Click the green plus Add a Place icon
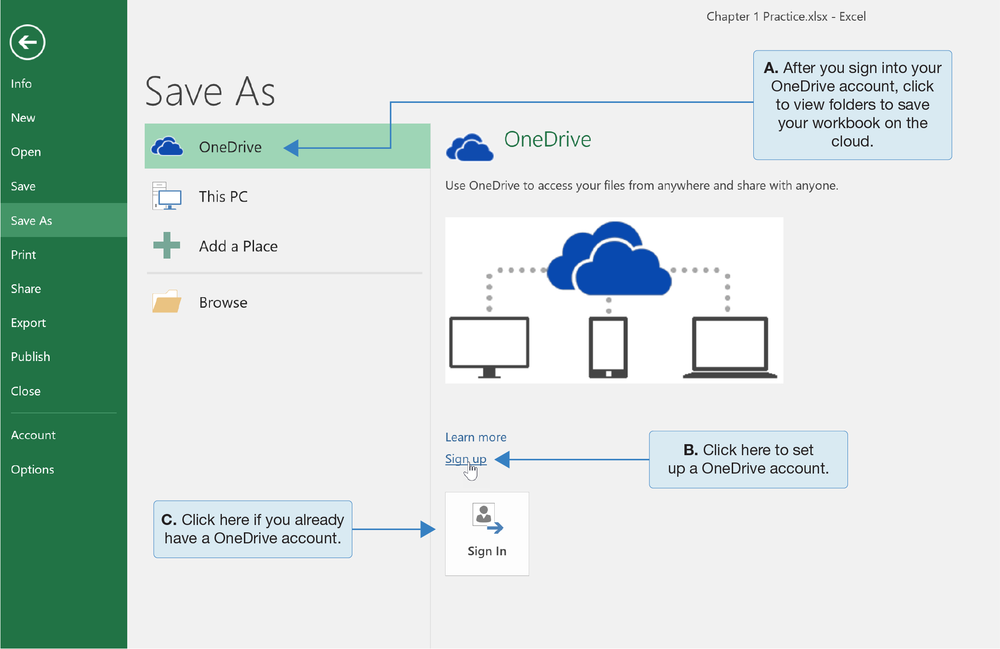Viewport: 1000px width, 649px height. pos(167,246)
